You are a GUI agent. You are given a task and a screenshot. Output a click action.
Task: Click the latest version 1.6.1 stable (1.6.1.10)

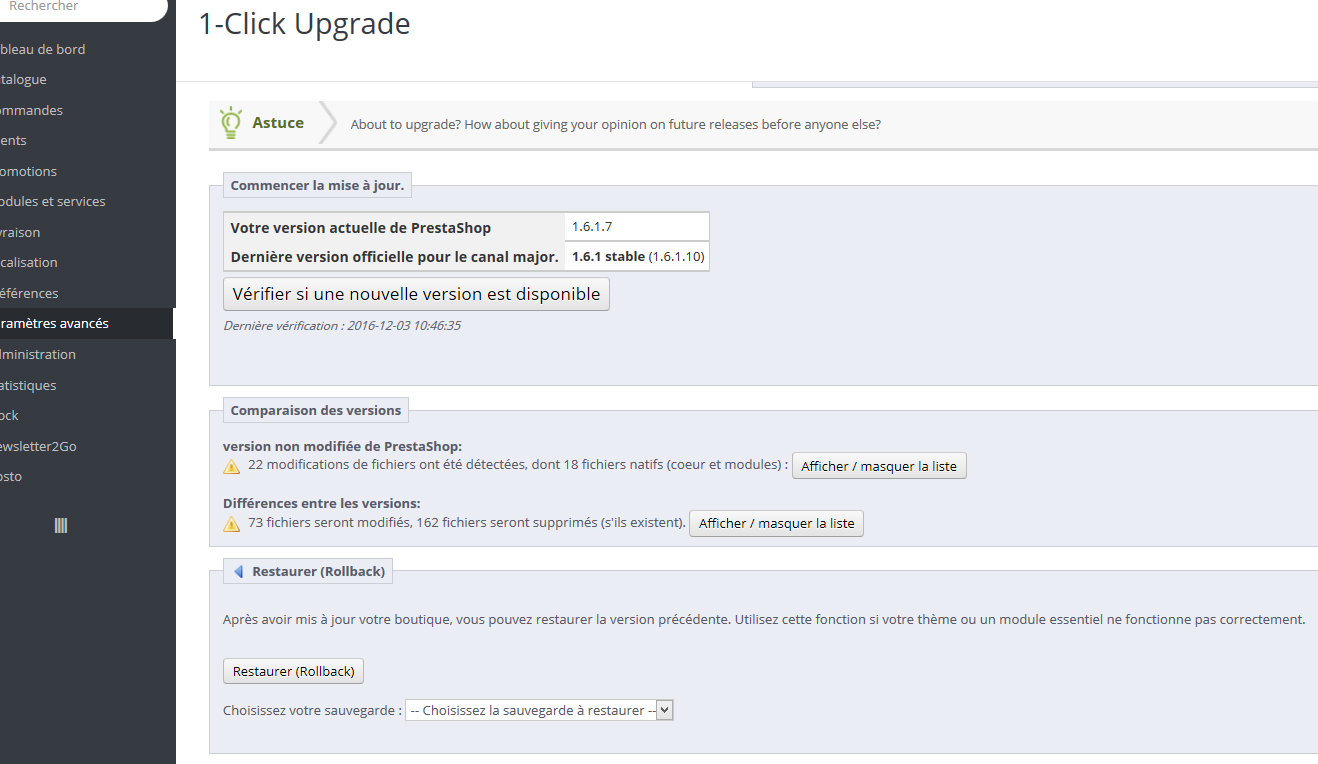click(x=638, y=257)
